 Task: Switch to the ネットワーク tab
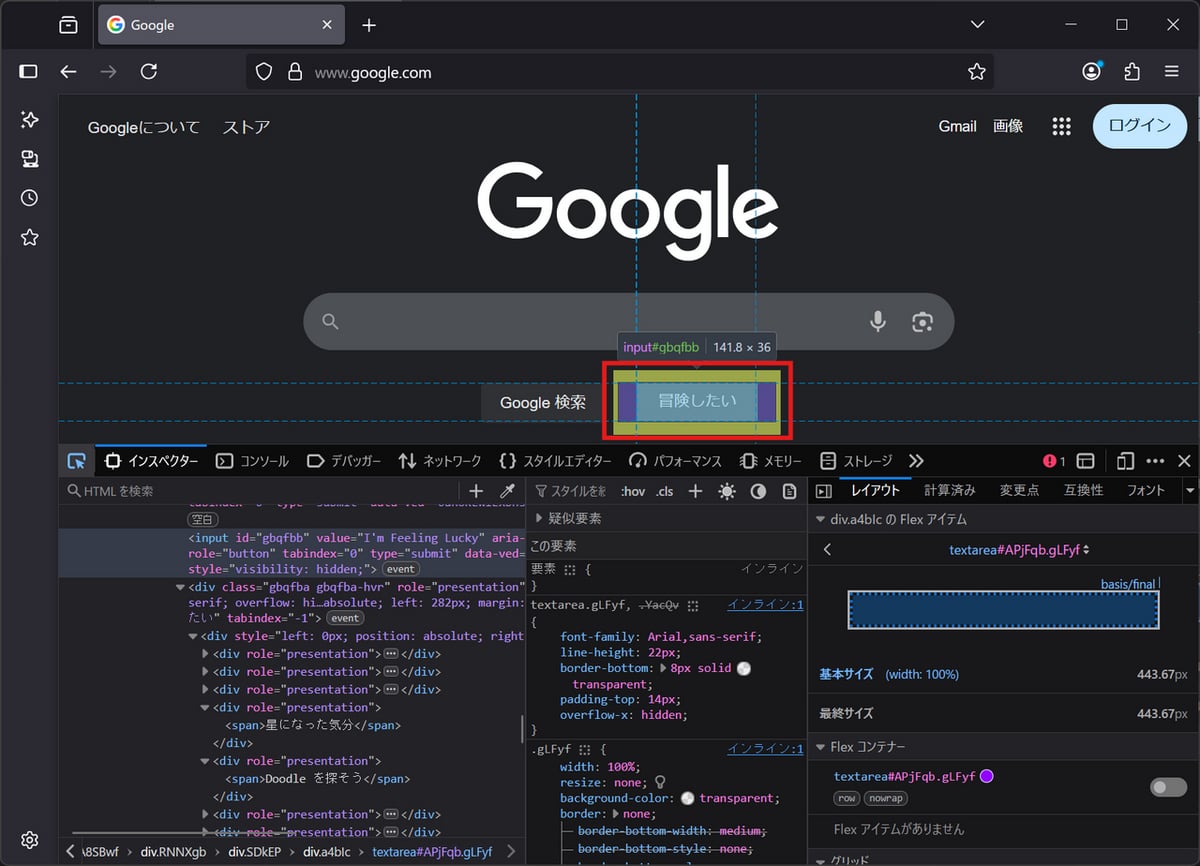440,461
